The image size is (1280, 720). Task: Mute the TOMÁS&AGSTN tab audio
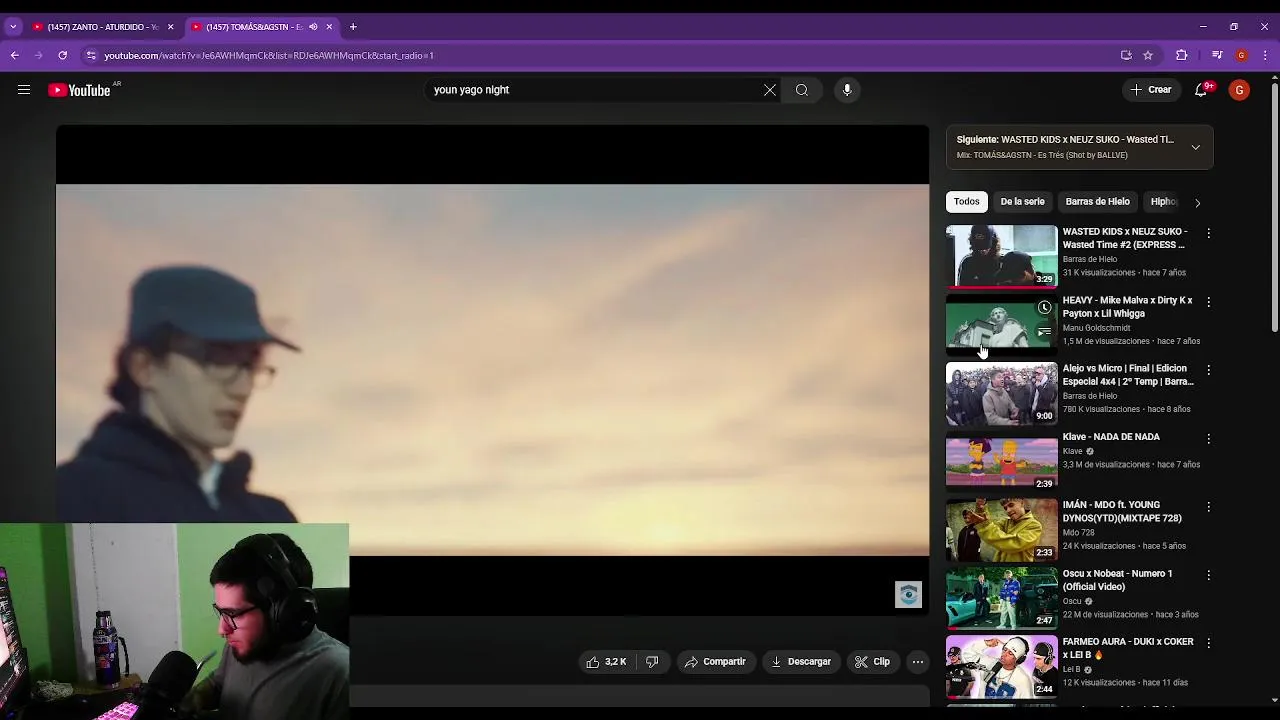coord(313,27)
